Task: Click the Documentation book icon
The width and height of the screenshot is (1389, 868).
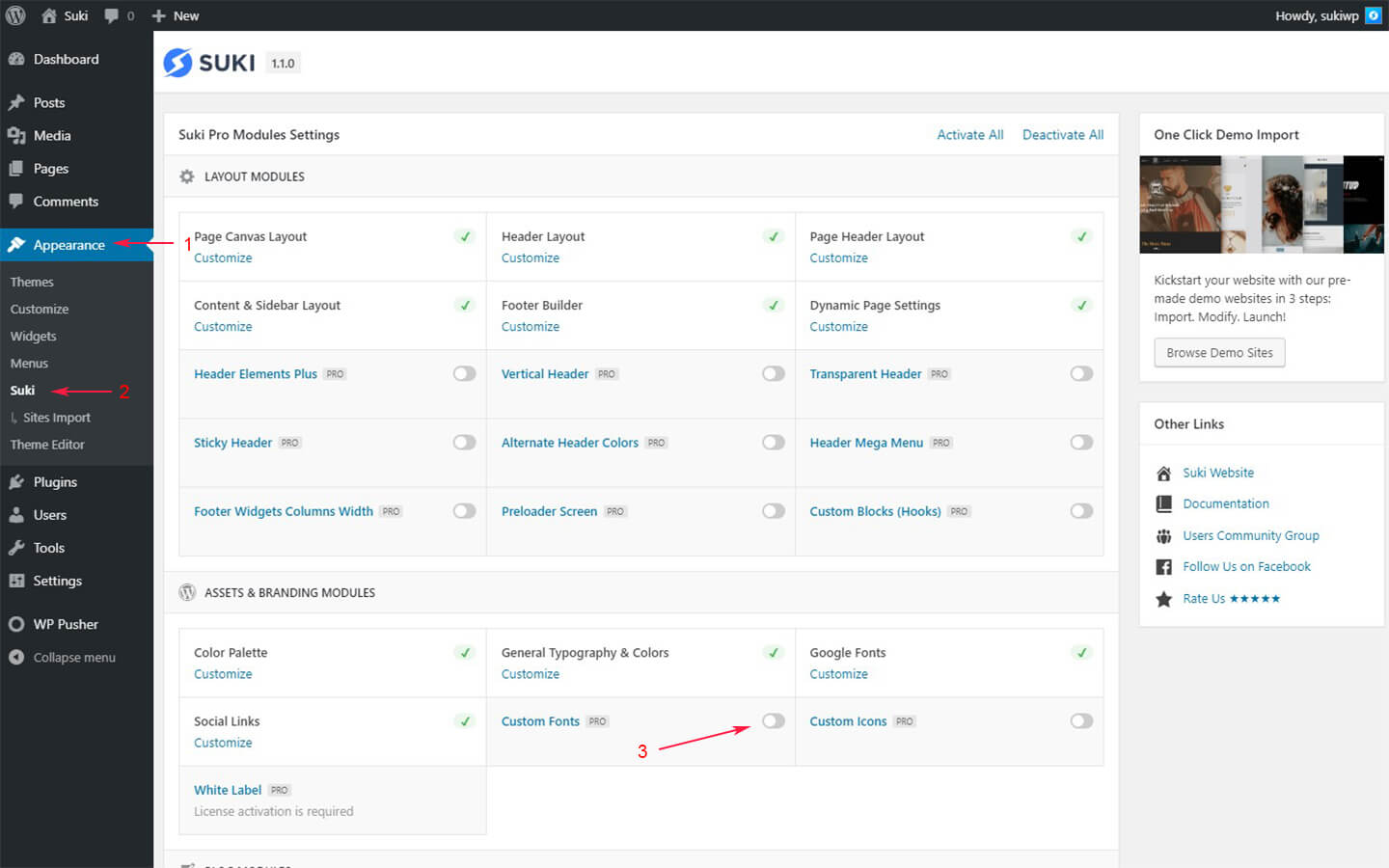Action: [x=1164, y=503]
